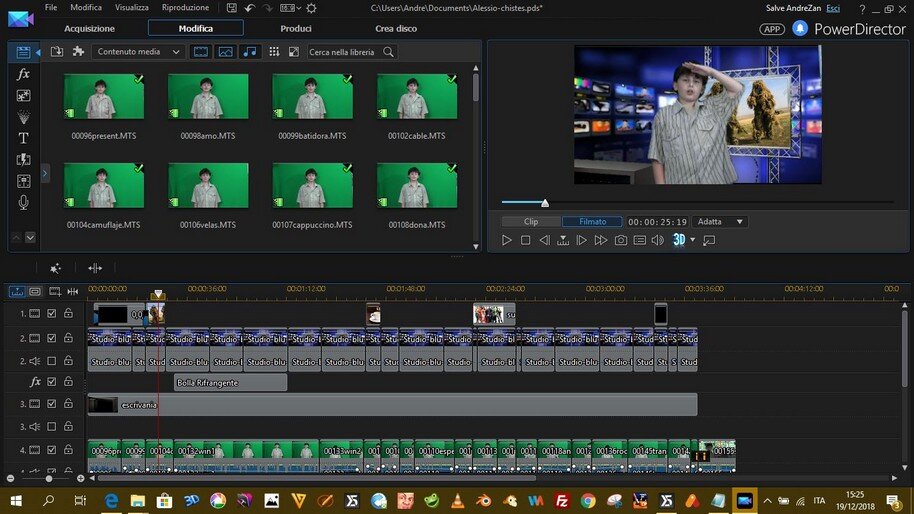Toggle track 2 video enable checkbox
The image size is (914, 514).
[x=52, y=338]
